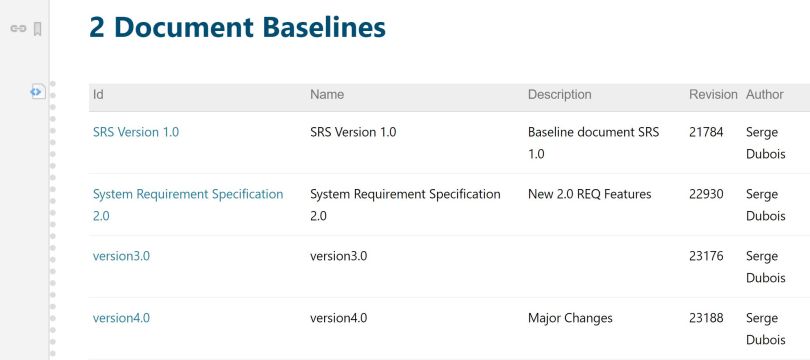Select revision number 23188
Viewport: 810px width, 360px height.
point(706,318)
